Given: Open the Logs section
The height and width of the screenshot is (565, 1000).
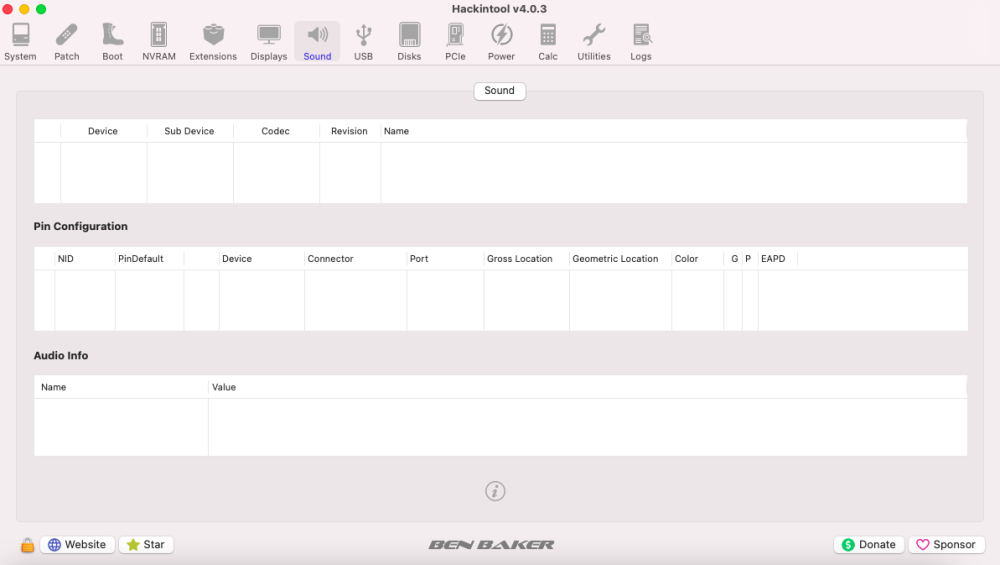Looking at the screenshot, I should click(x=641, y=42).
